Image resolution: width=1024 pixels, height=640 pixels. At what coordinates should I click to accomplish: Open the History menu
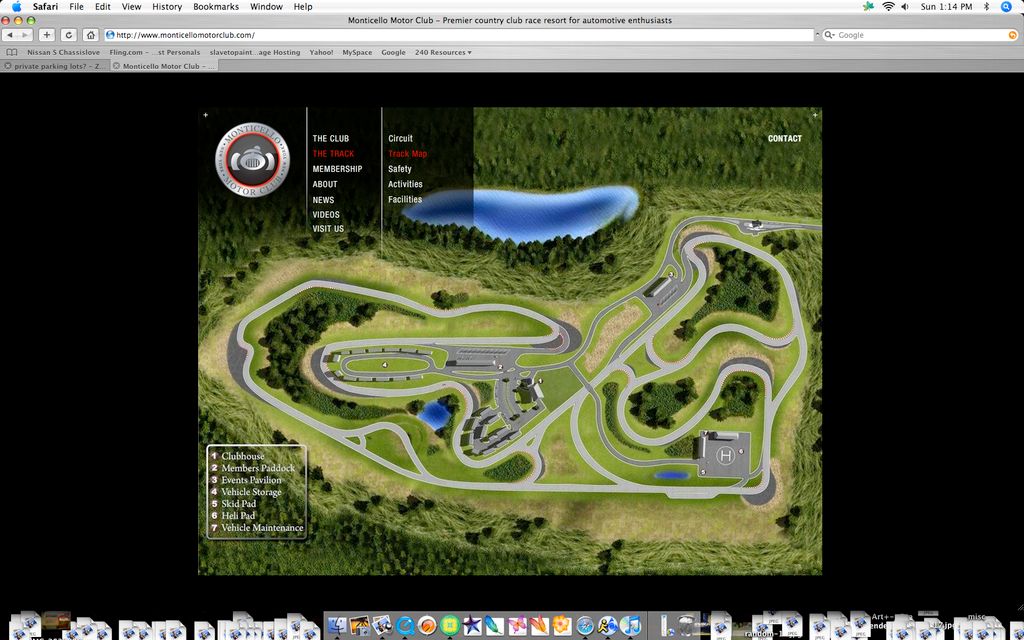pyautogui.click(x=167, y=7)
